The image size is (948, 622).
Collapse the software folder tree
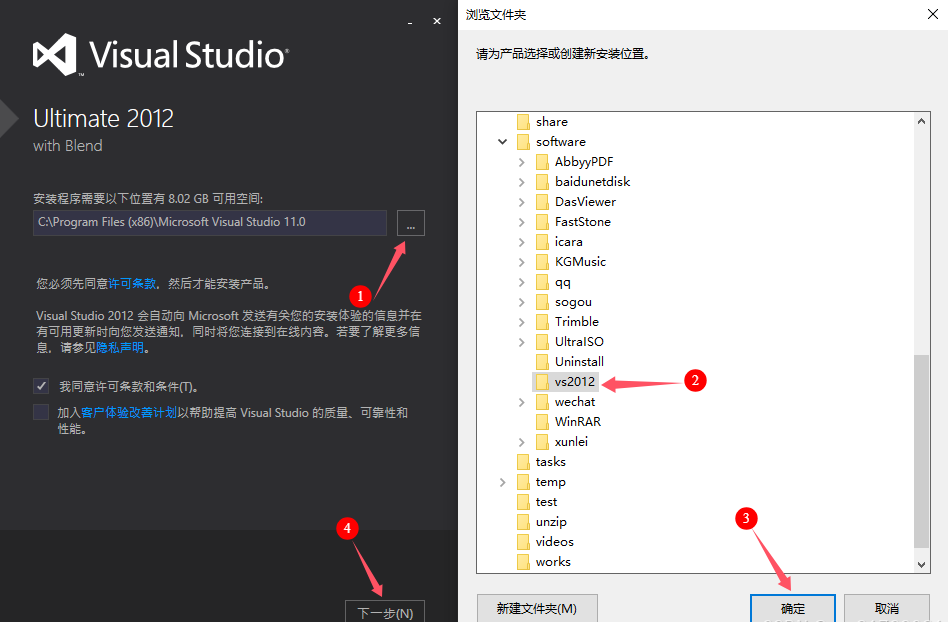pos(502,141)
